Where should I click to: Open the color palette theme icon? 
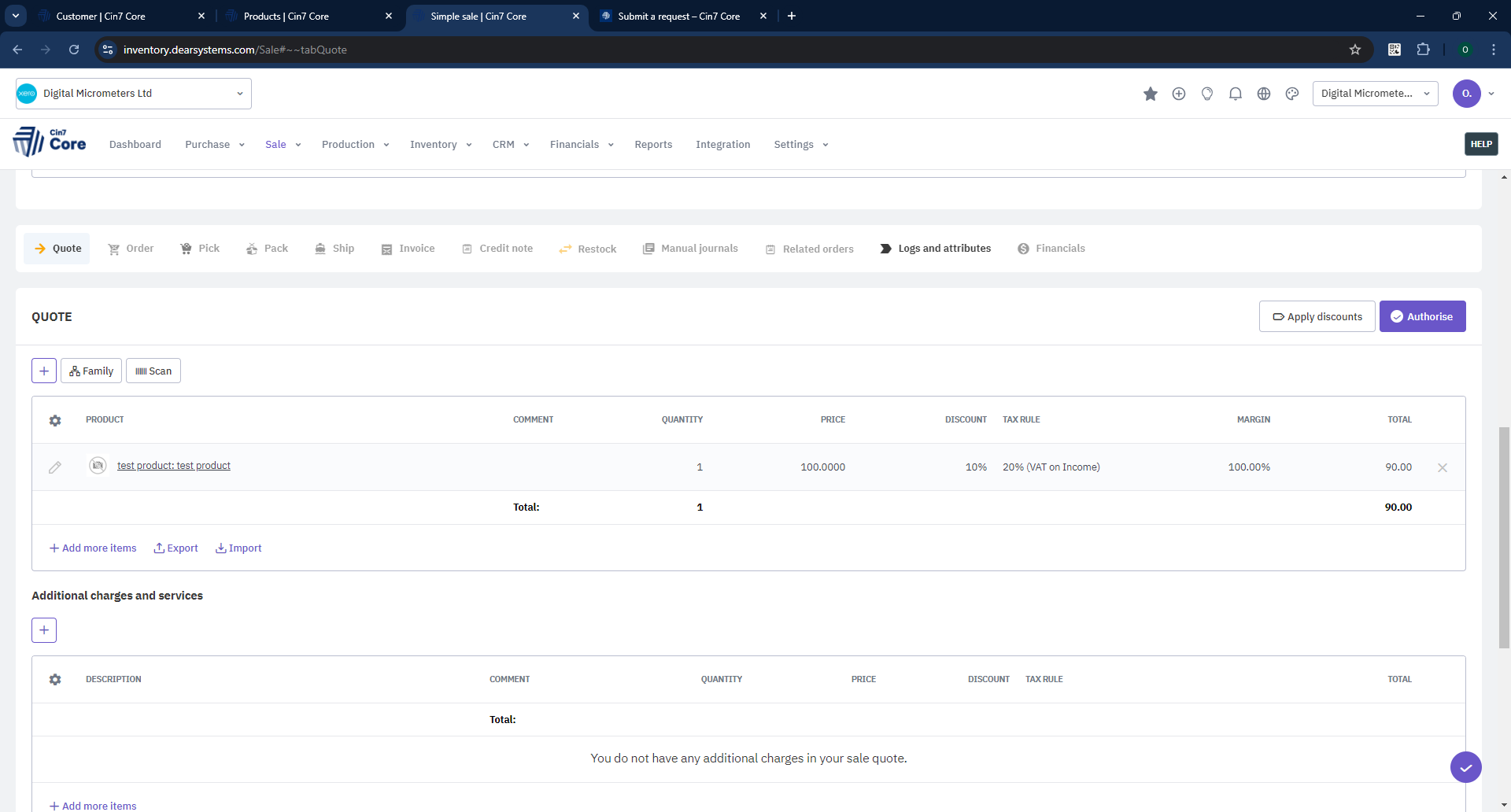1291,94
